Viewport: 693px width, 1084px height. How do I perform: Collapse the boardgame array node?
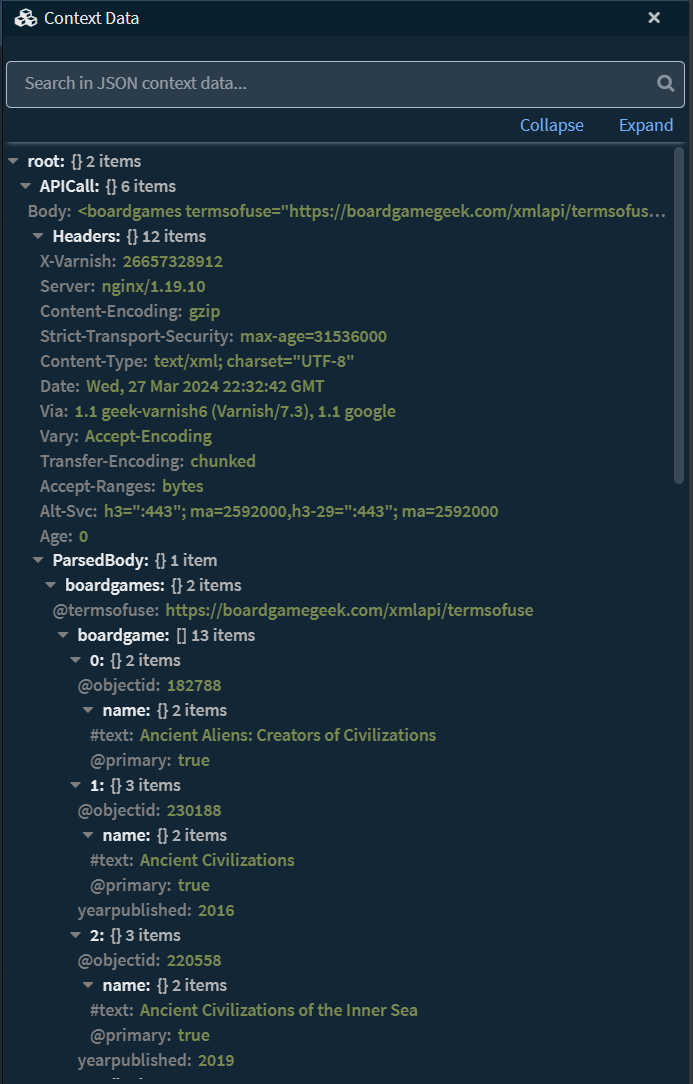(x=62, y=635)
